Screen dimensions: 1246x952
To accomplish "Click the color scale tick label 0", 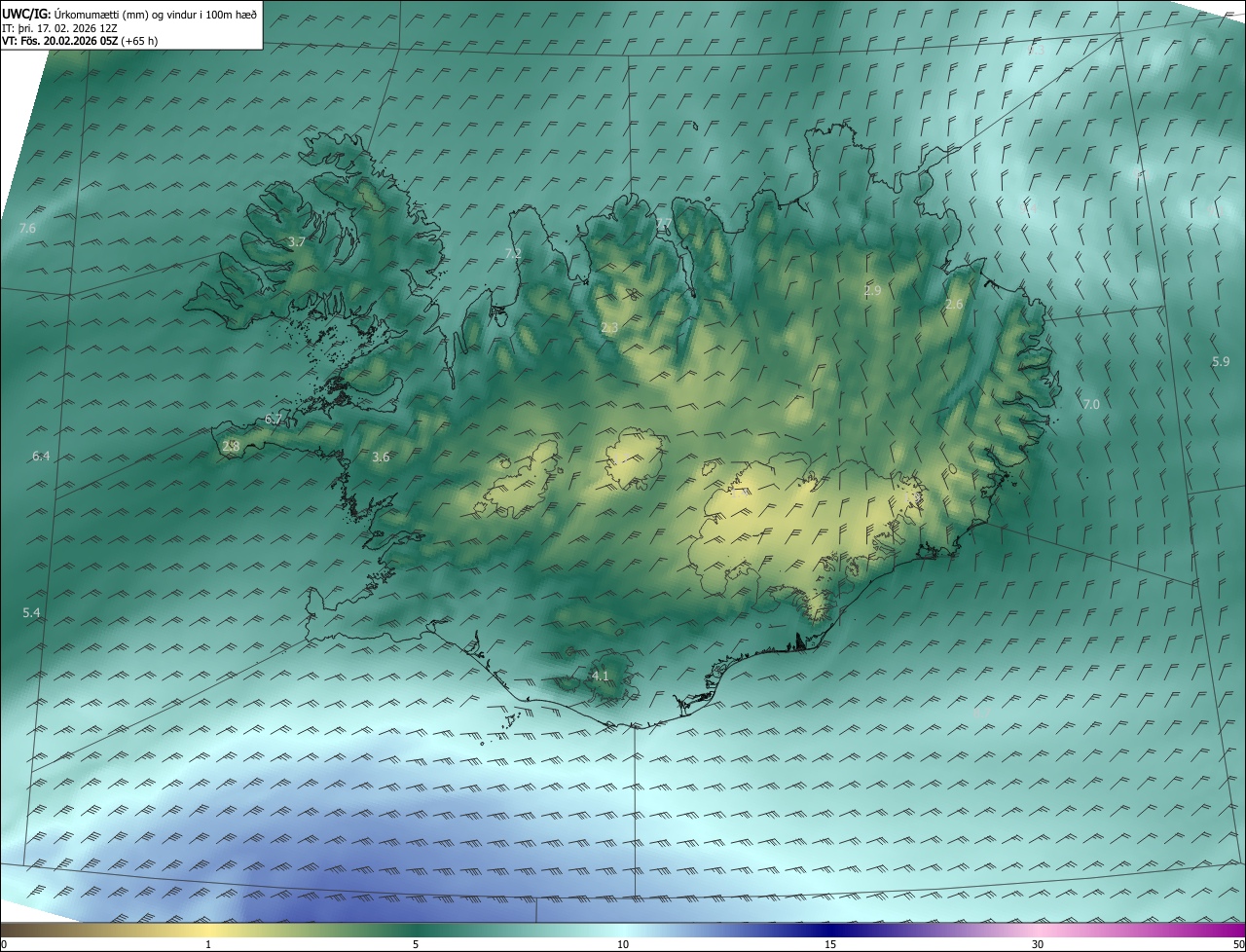I will [4, 944].
